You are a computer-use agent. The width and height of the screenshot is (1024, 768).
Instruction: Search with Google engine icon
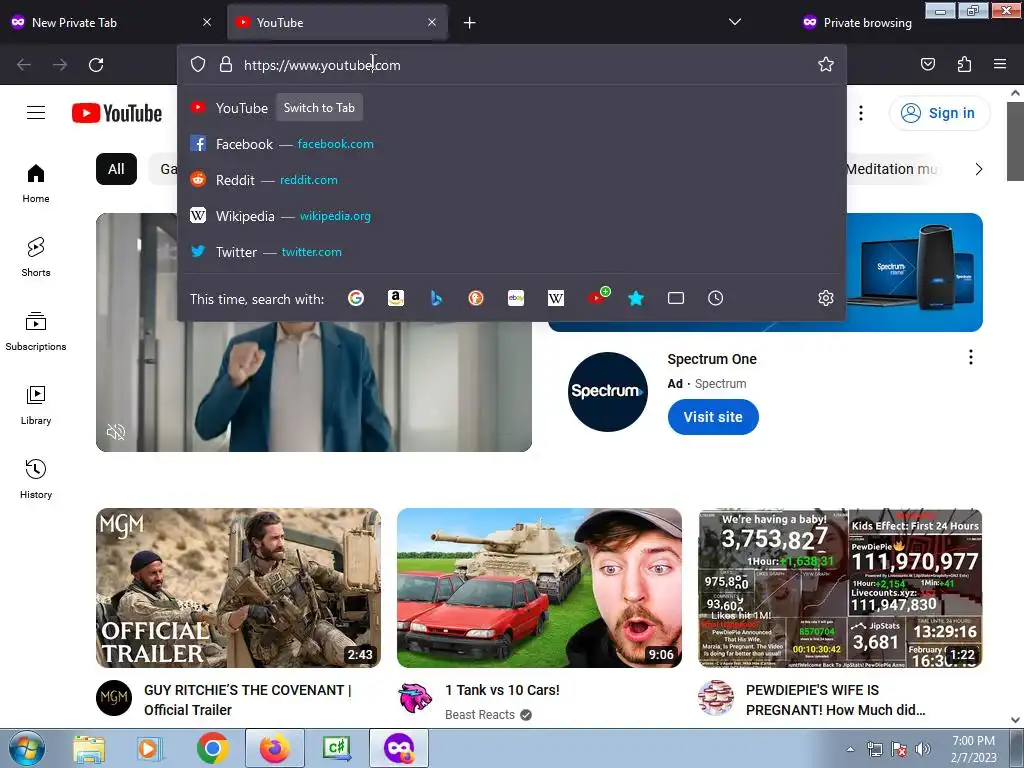click(x=356, y=298)
